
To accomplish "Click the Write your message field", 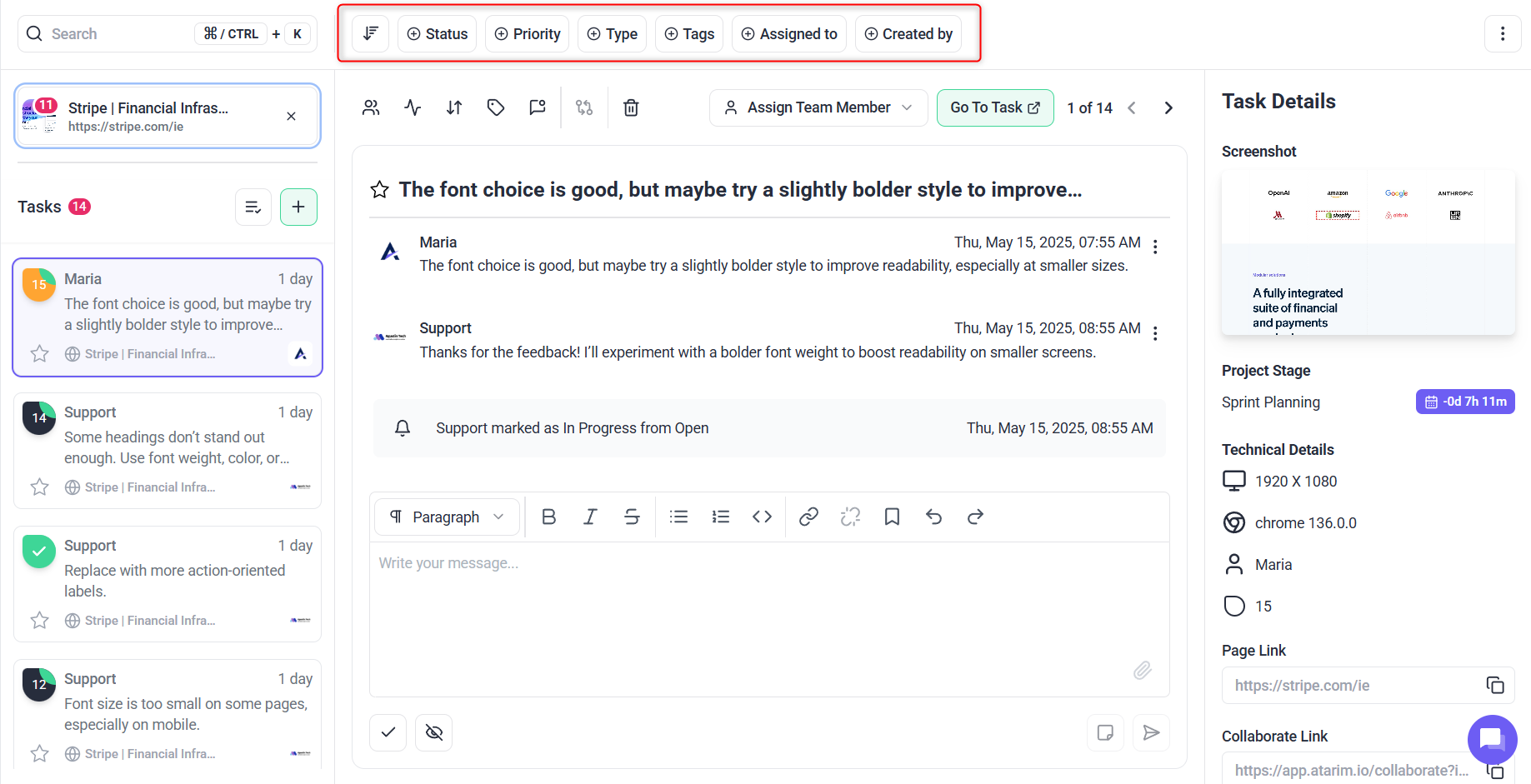I will pyautogui.click(x=768, y=617).
